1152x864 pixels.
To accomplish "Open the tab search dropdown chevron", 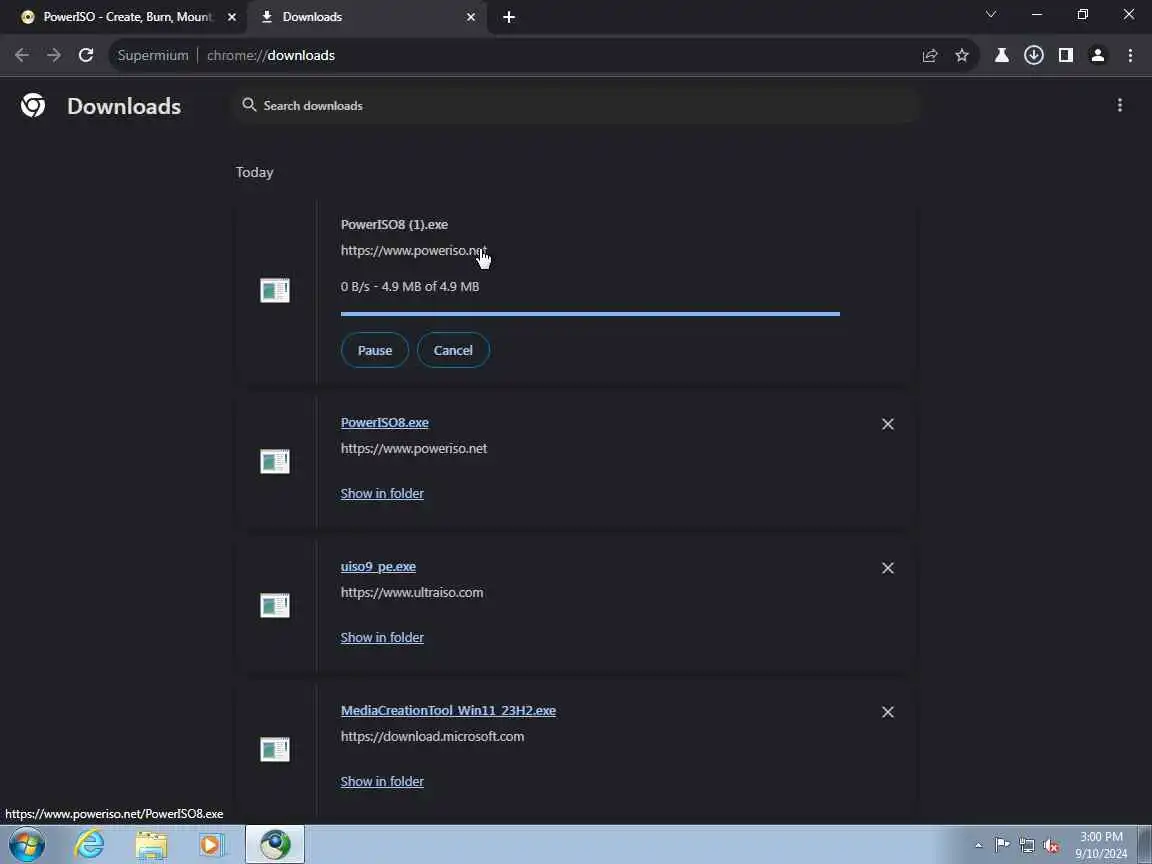I will point(990,15).
